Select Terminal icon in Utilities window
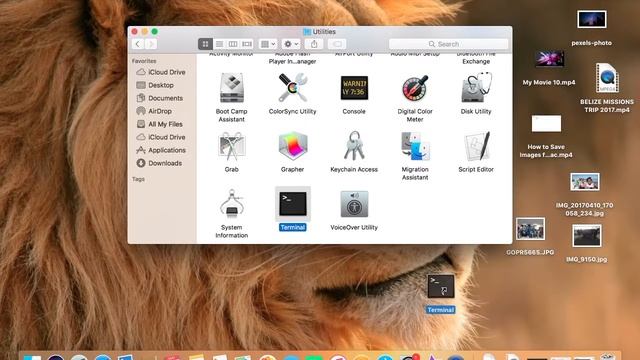The width and height of the screenshot is (640, 360). click(292, 204)
